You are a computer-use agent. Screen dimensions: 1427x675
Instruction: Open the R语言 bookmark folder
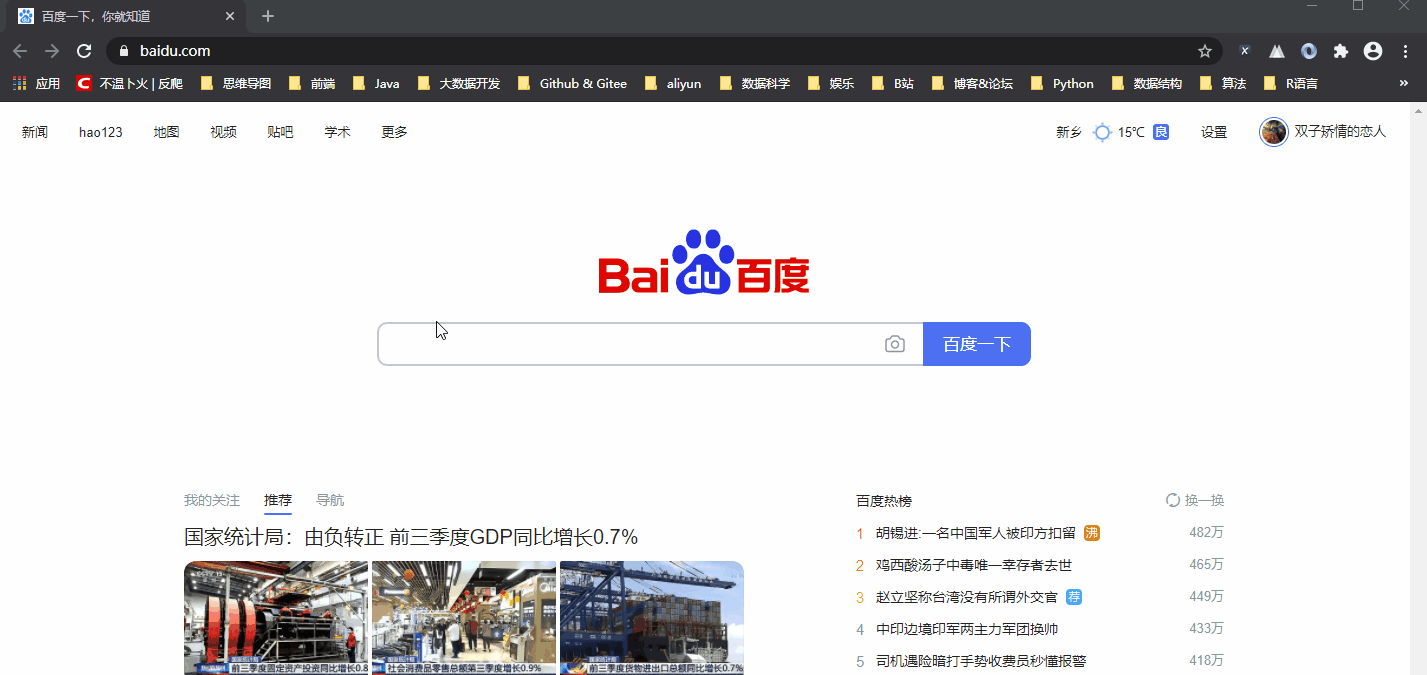(x=1290, y=84)
